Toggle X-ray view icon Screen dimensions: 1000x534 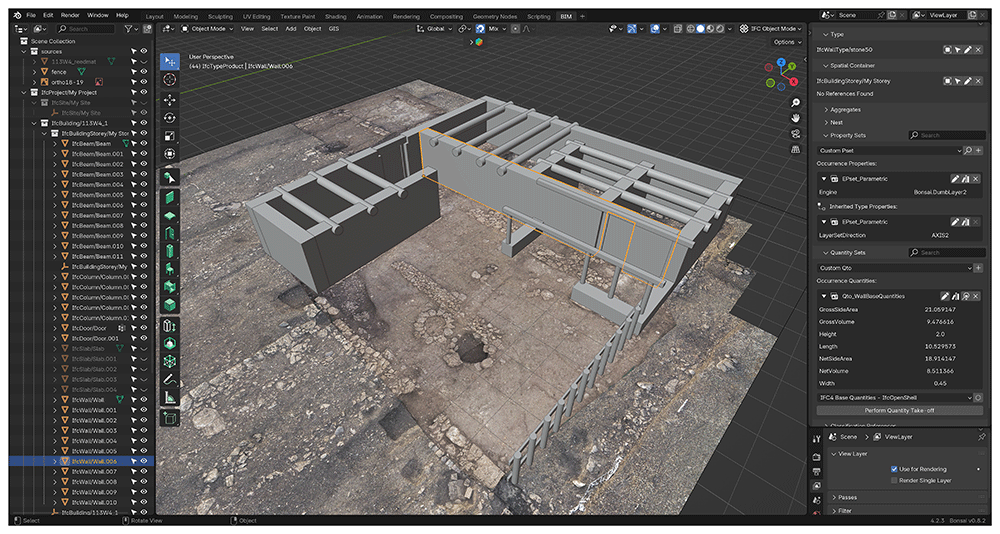[677, 29]
